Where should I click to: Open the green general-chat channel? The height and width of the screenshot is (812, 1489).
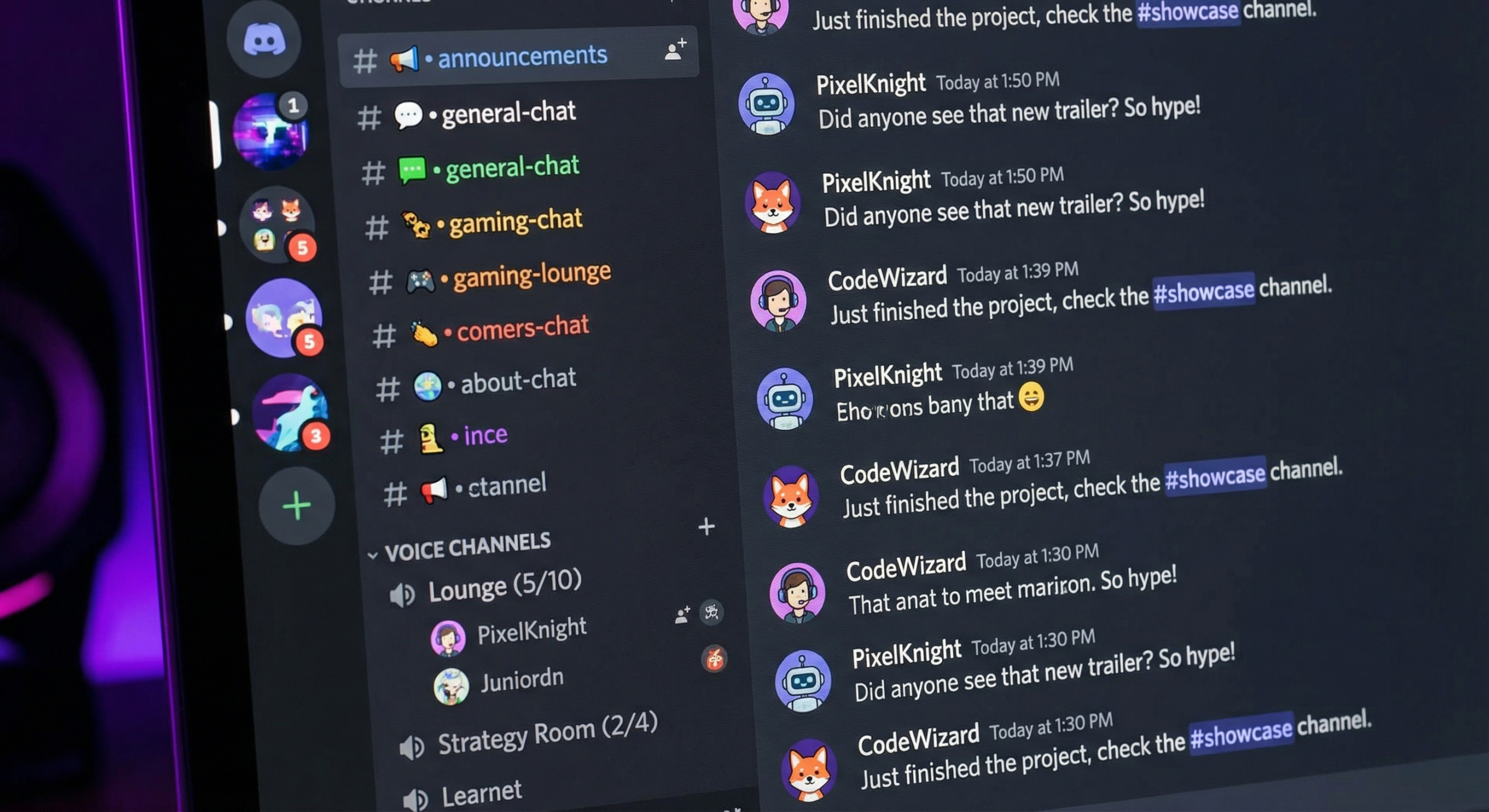click(470, 169)
